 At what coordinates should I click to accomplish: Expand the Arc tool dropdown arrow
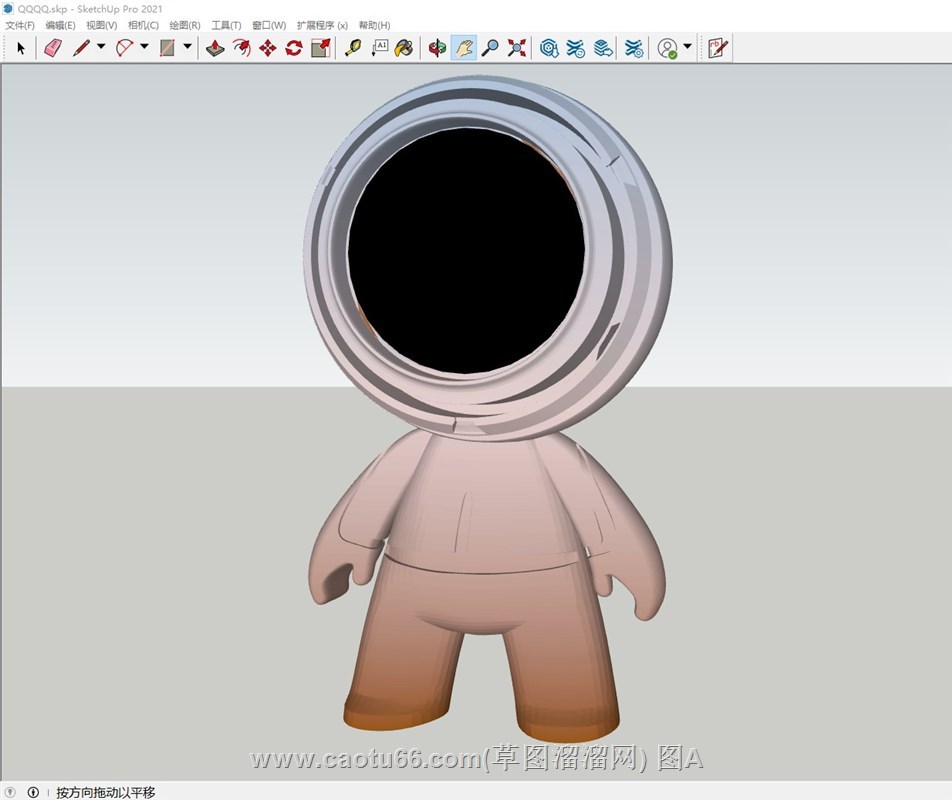pos(144,47)
